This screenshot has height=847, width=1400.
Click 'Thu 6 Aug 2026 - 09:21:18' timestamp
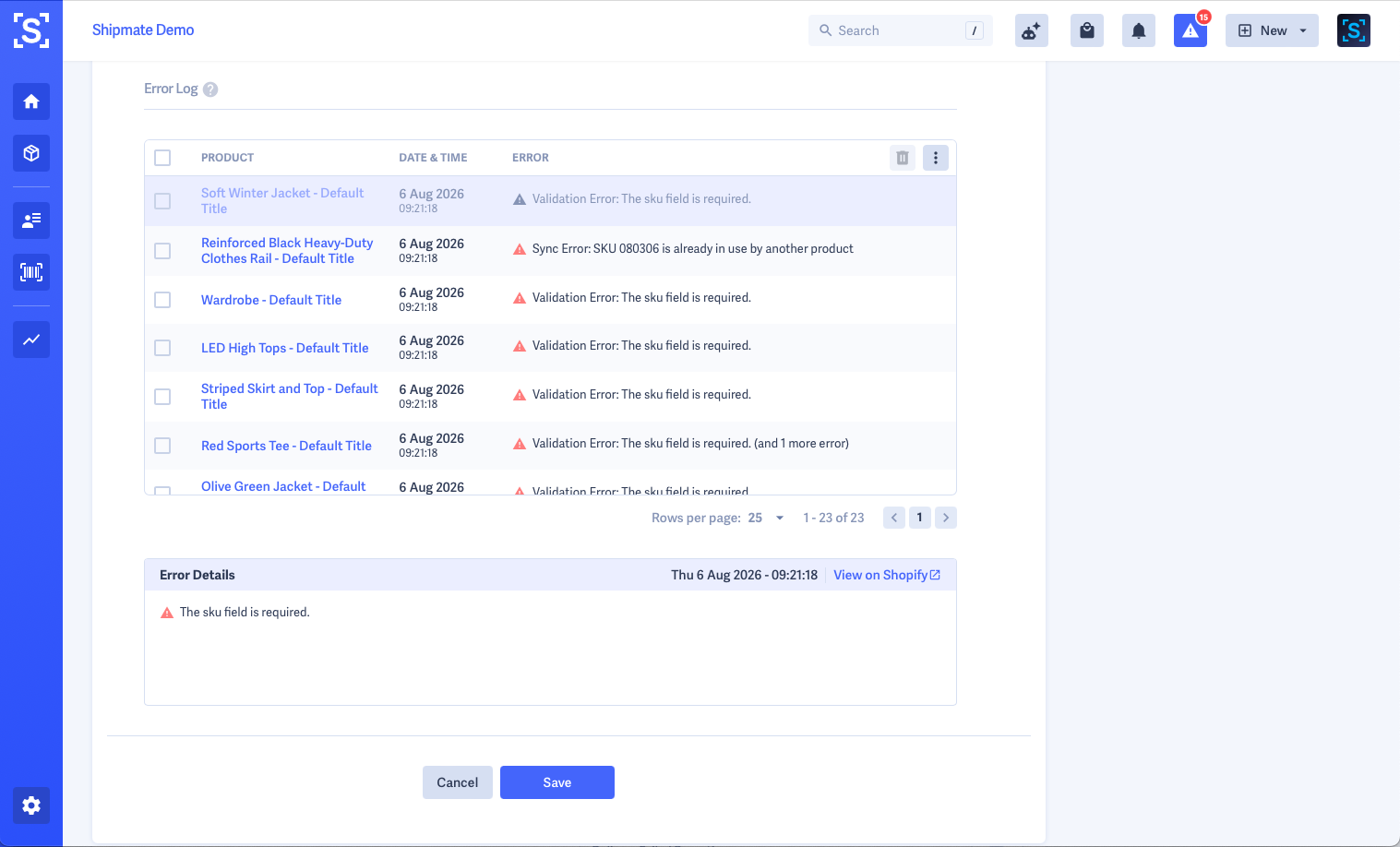[x=744, y=575]
